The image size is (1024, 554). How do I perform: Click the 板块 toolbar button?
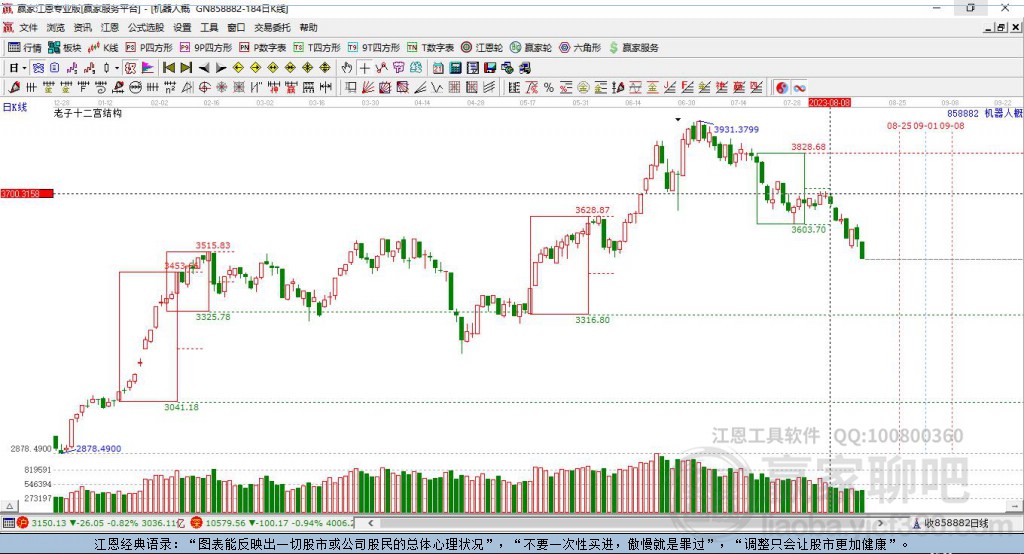tap(65, 48)
